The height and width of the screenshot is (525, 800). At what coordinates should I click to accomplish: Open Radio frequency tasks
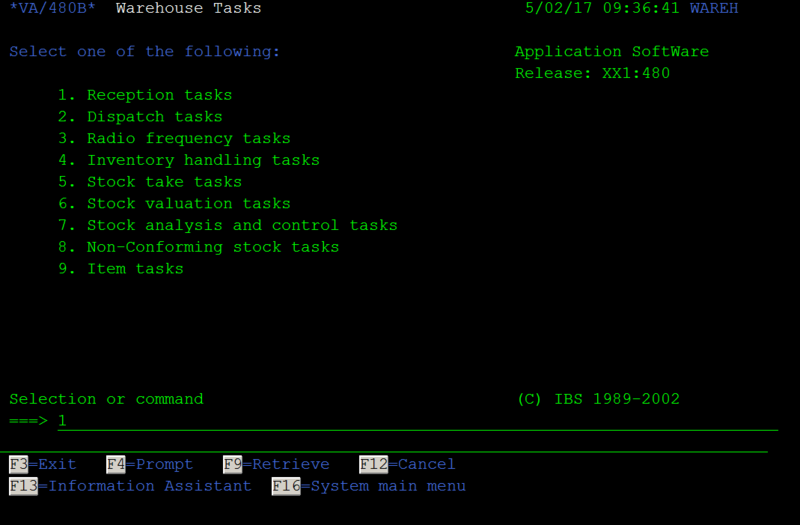(174, 139)
